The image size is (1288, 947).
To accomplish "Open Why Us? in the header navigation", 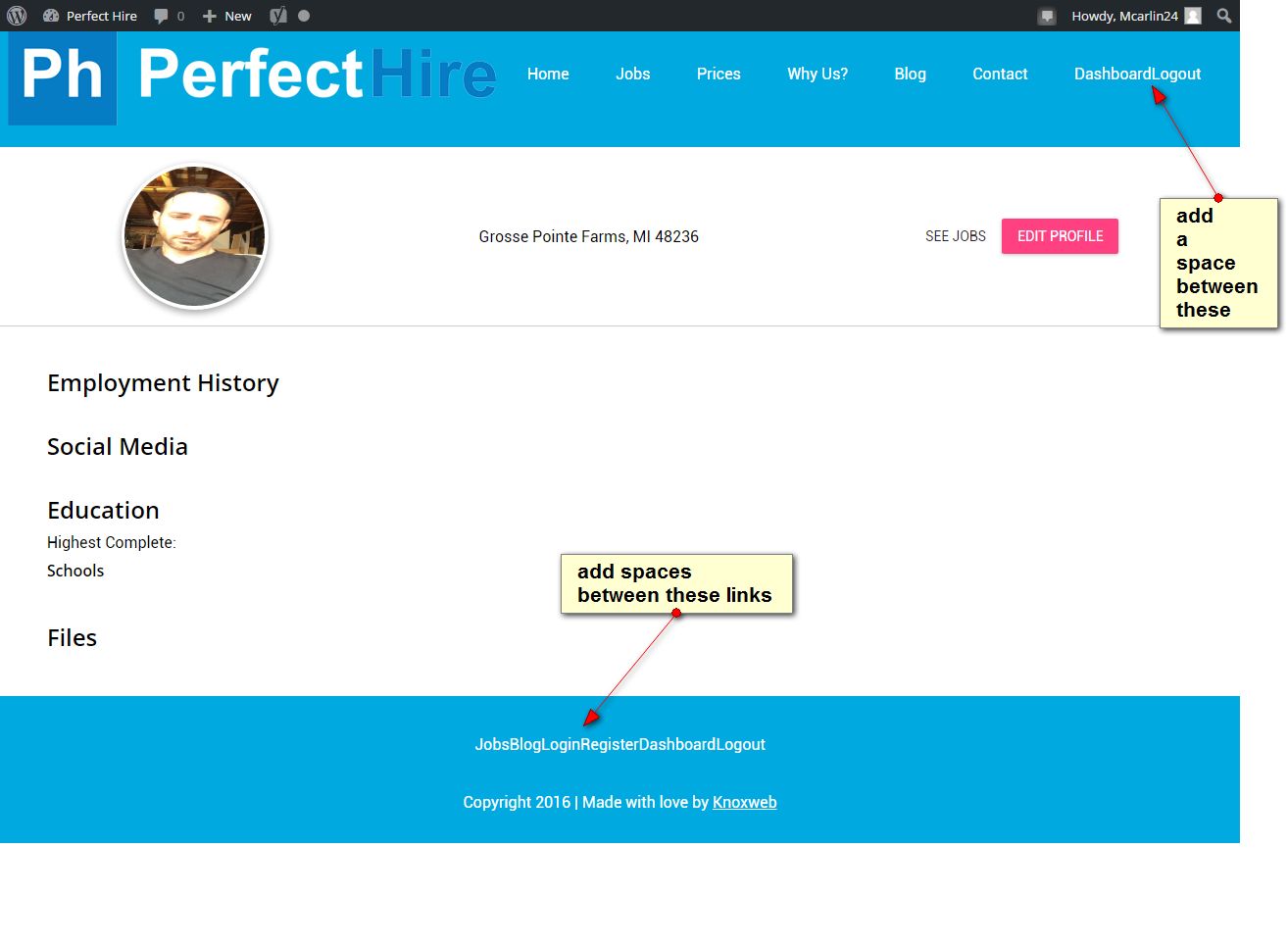I will 817,74.
